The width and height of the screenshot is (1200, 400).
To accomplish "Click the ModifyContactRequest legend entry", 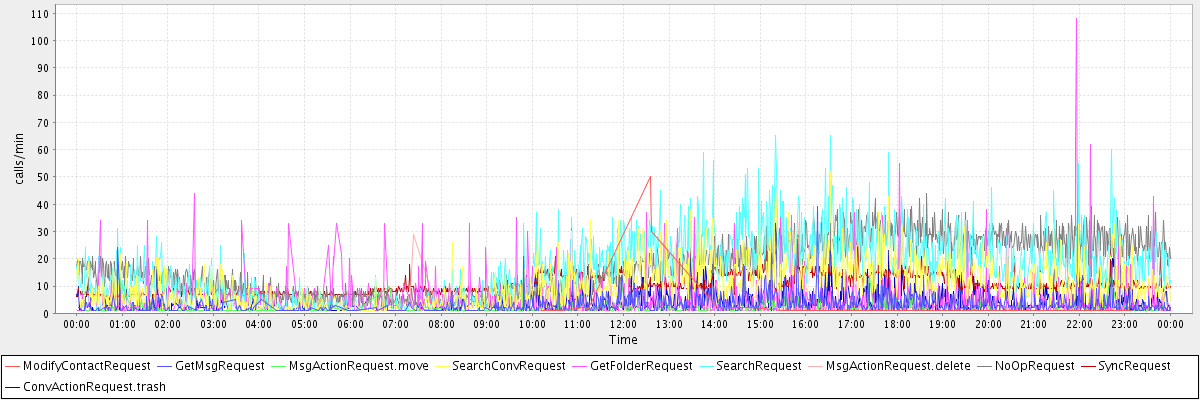I will click(86, 366).
